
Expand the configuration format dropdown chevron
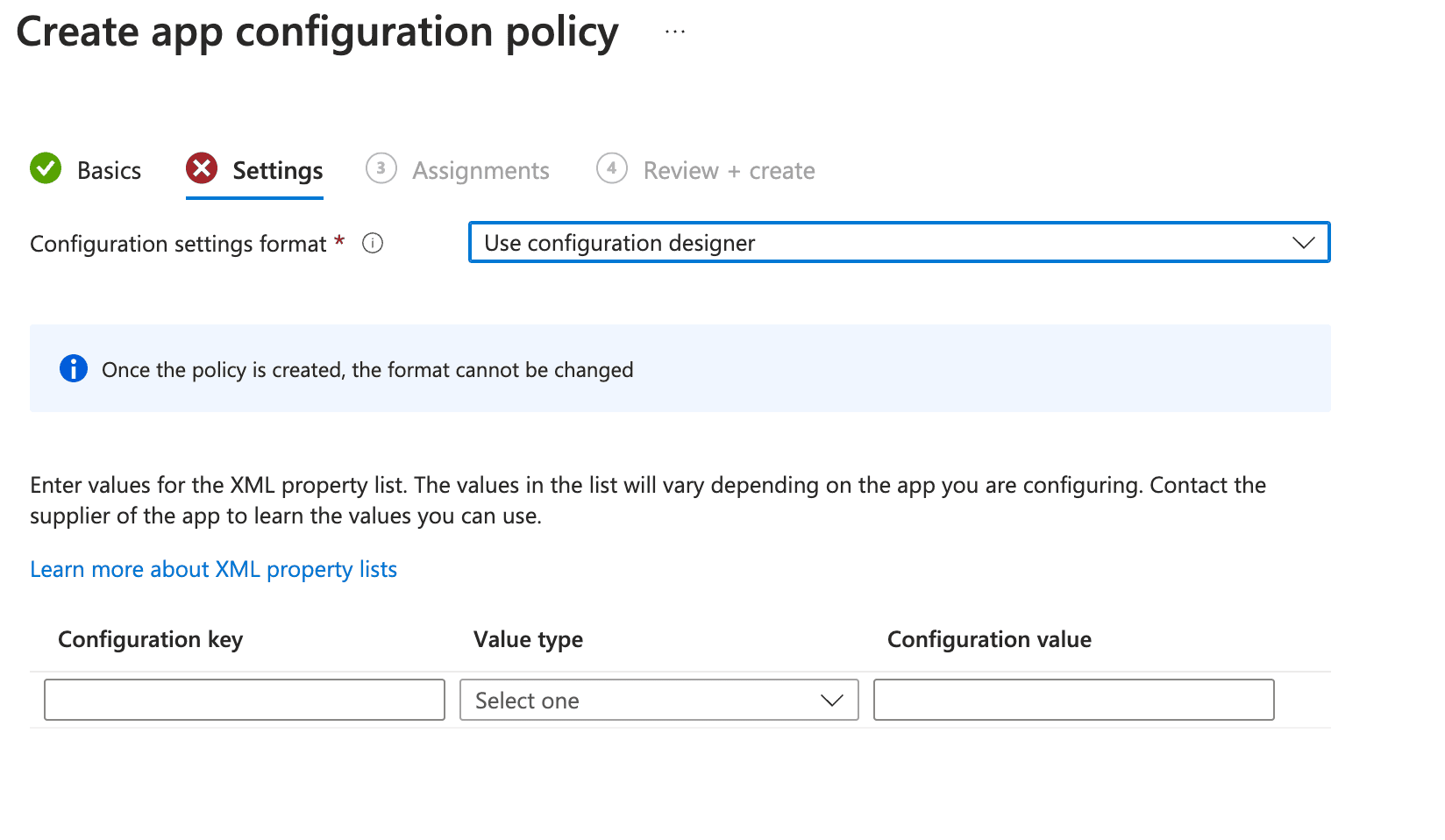point(1303,243)
